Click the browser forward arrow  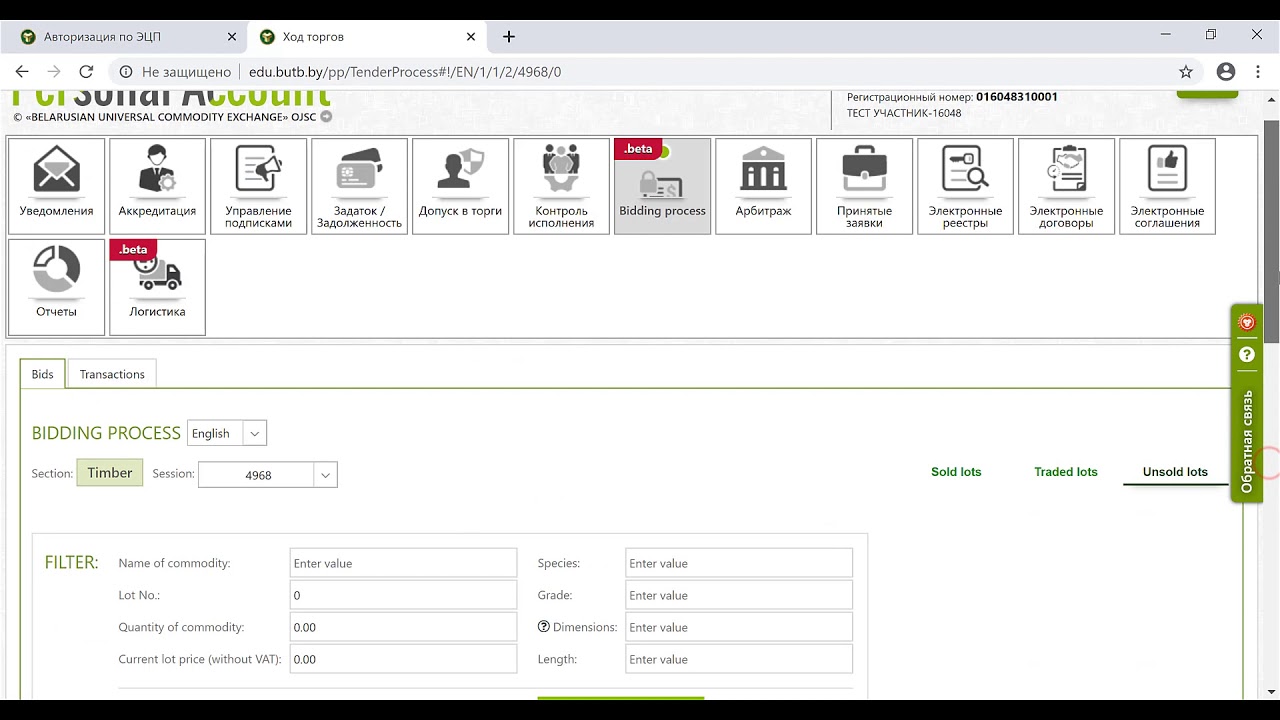(x=54, y=72)
